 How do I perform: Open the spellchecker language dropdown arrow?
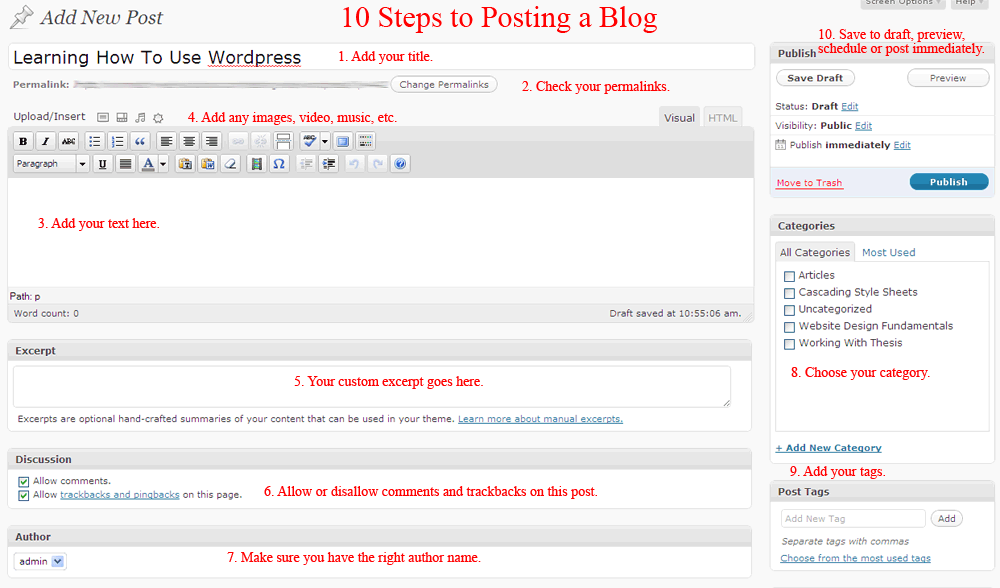(x=325, y=141)
